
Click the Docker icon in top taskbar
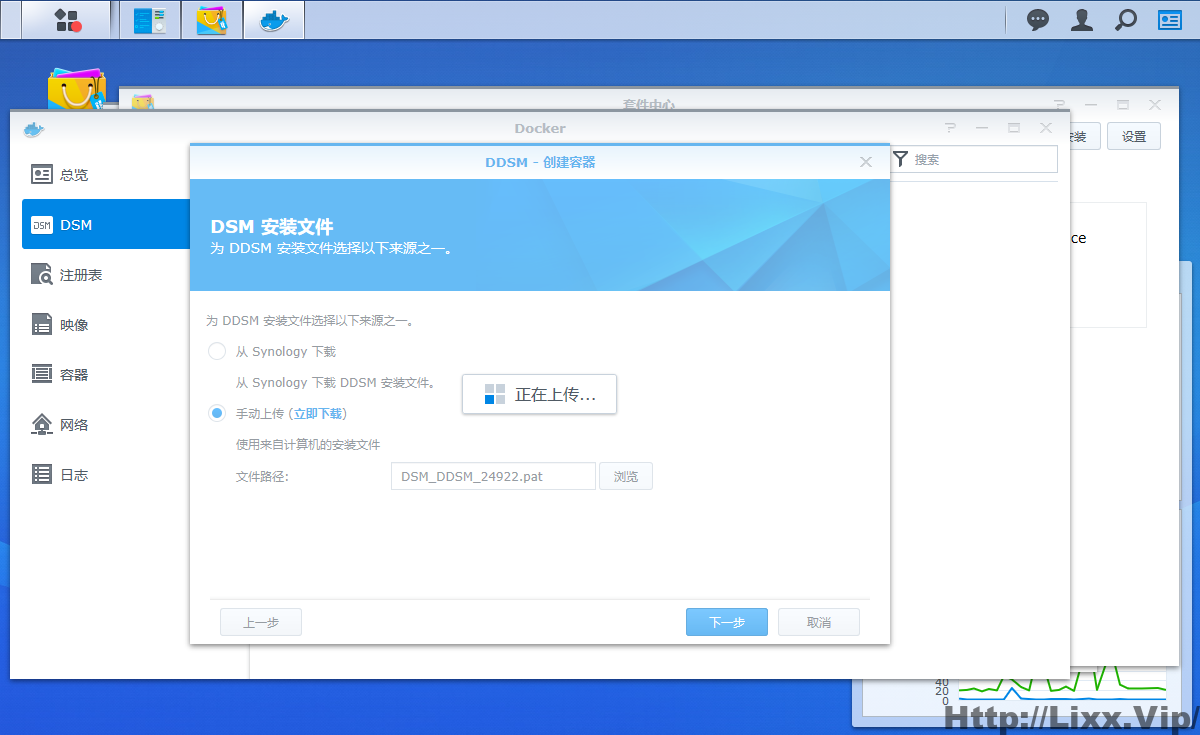pyautogui.click(x=273, y=19)
